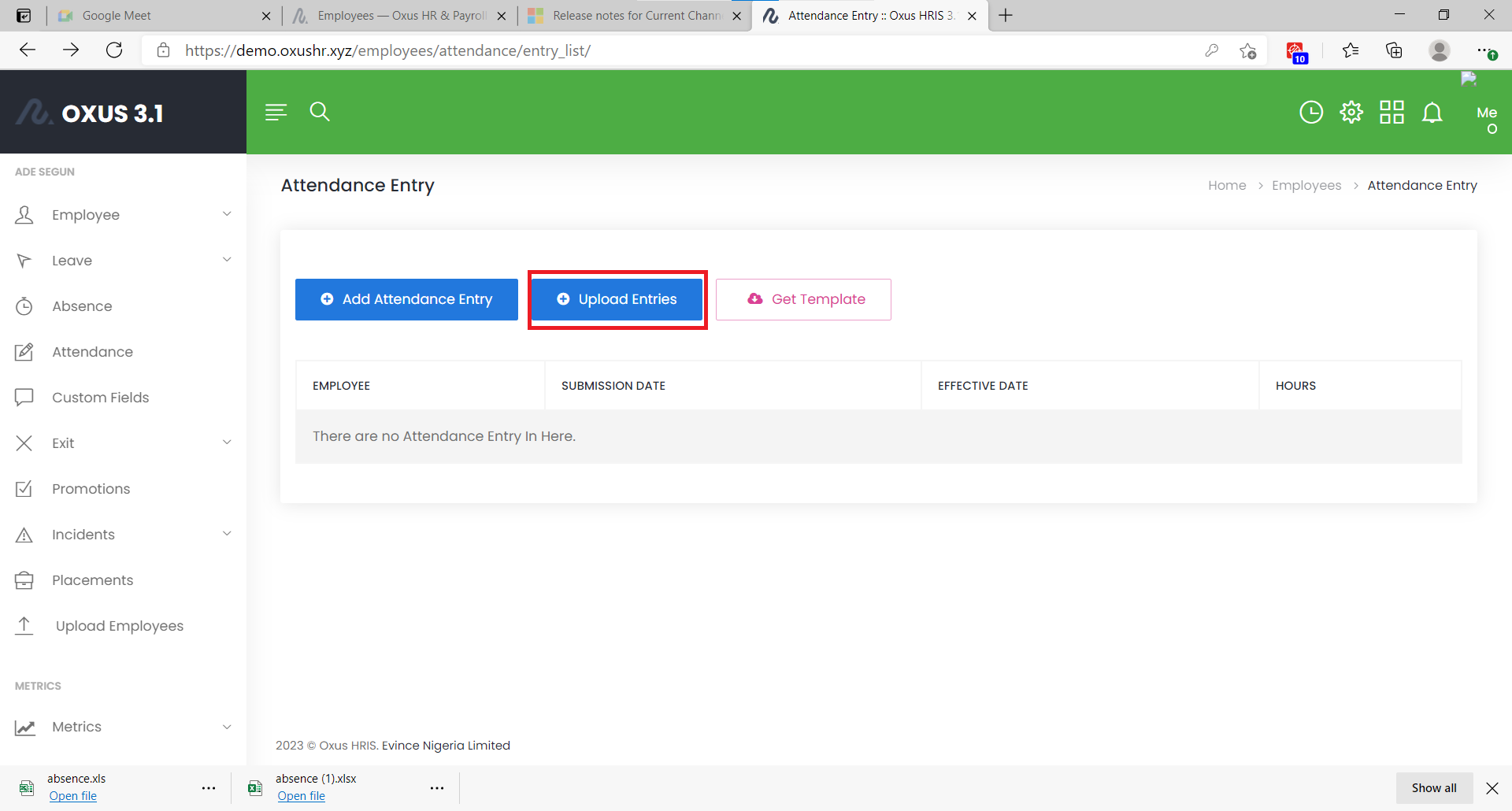The image size is (1512, 811).
Task: Click the Leave paper-plane icon
Action: coord(24,261)
